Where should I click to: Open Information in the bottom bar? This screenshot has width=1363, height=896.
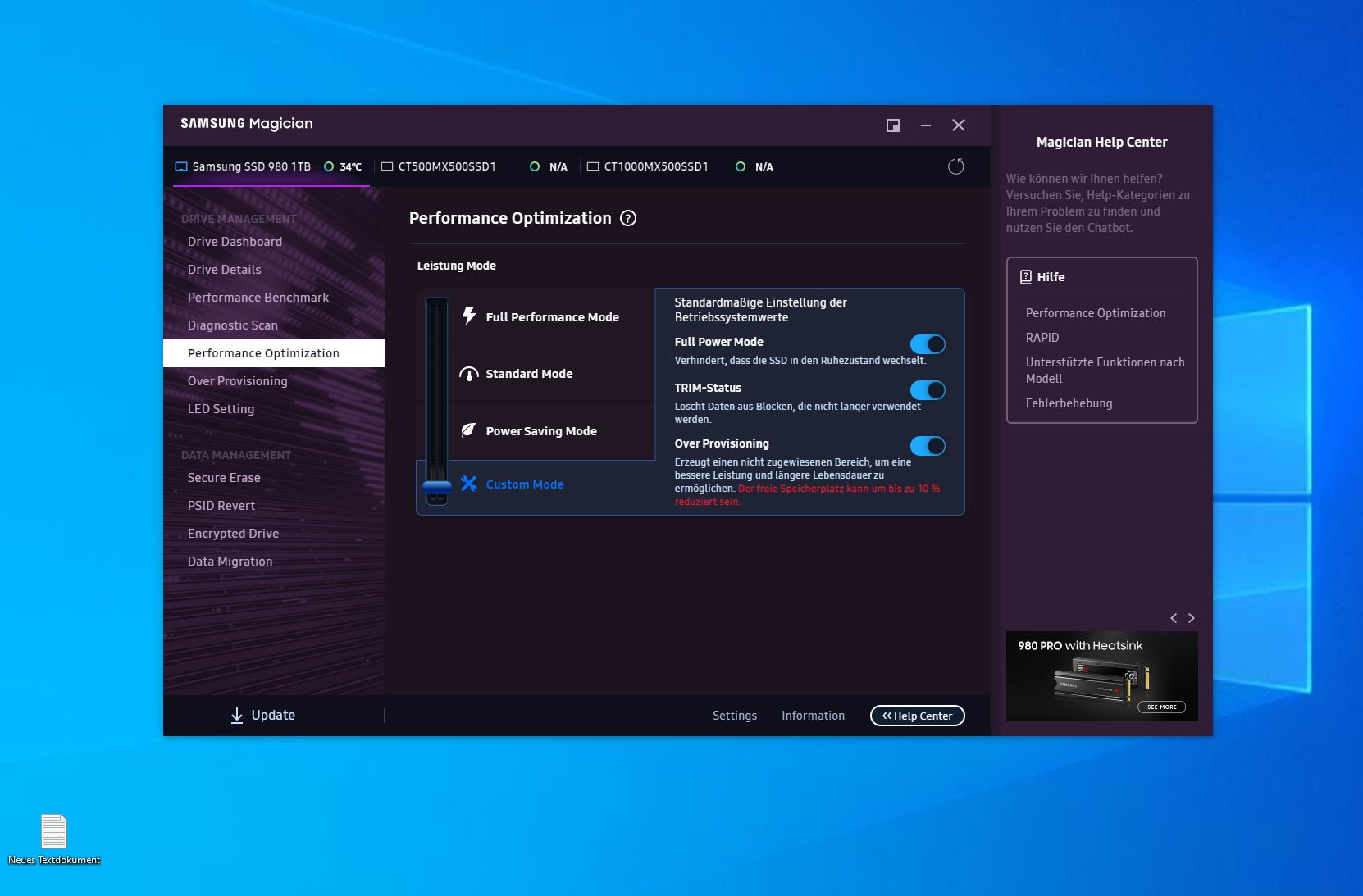(x=813, y=716)
